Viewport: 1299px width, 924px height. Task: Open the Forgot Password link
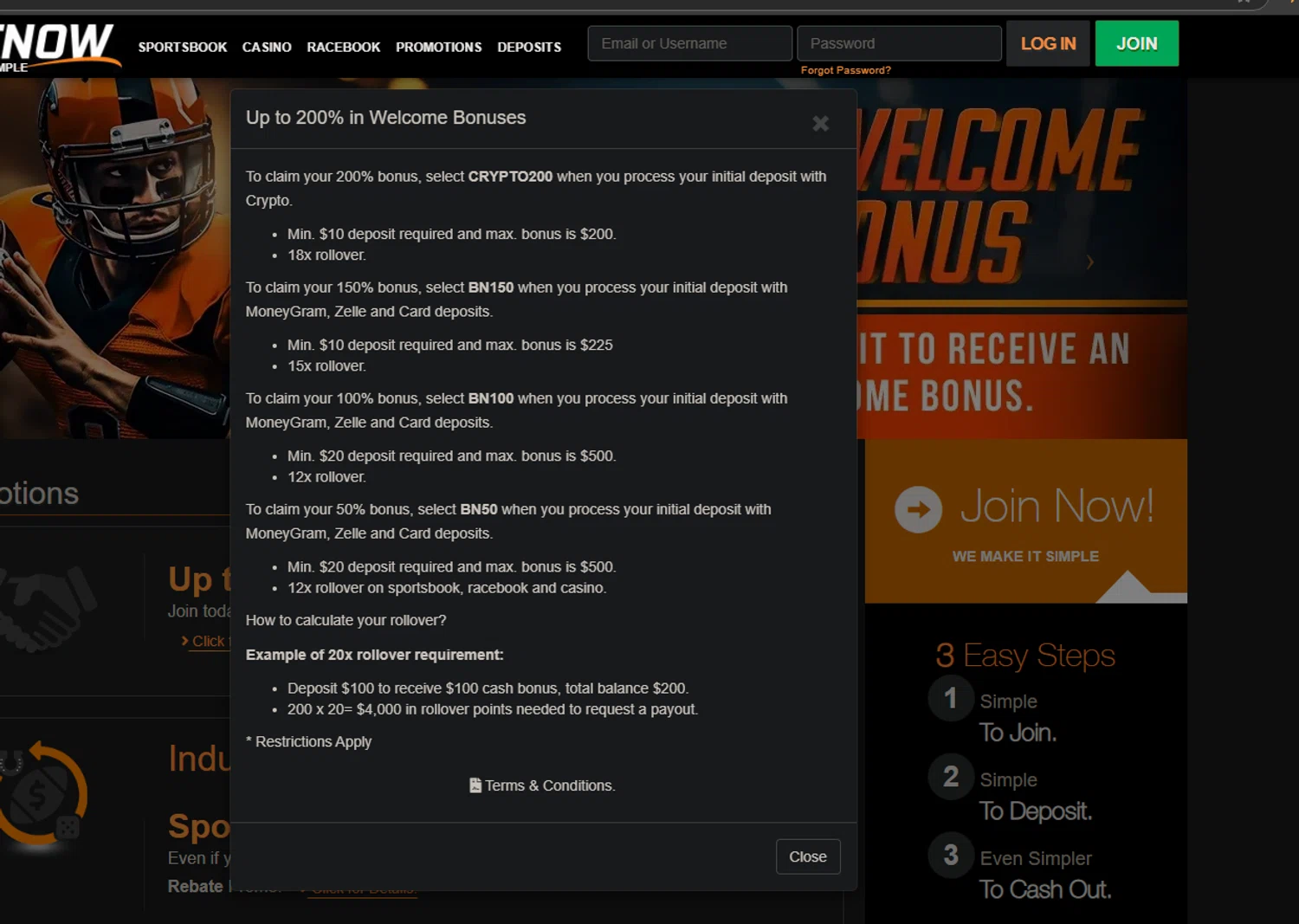845,70
